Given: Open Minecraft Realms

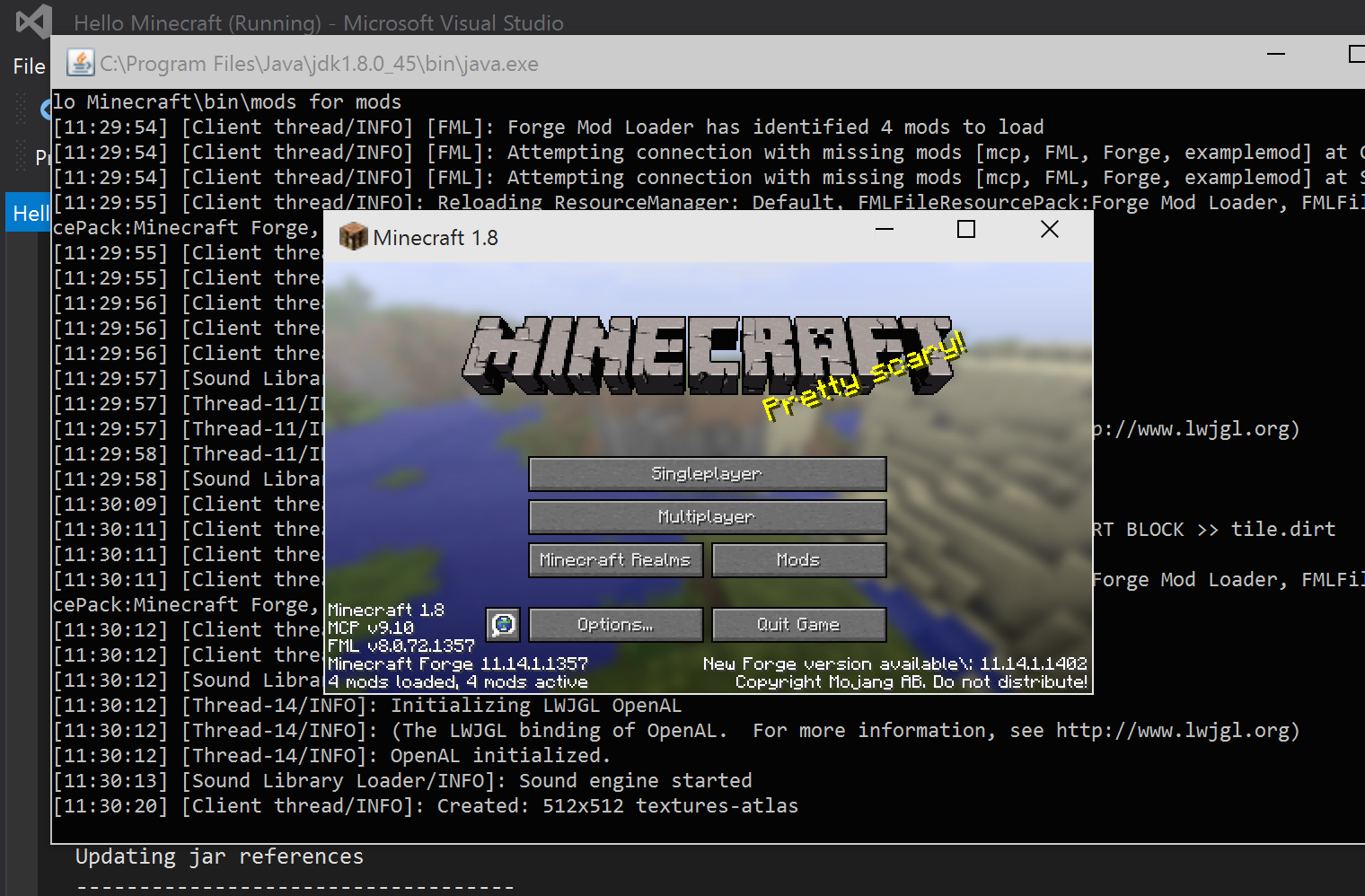Looking at the screenshot, I should tap(615, 559).
